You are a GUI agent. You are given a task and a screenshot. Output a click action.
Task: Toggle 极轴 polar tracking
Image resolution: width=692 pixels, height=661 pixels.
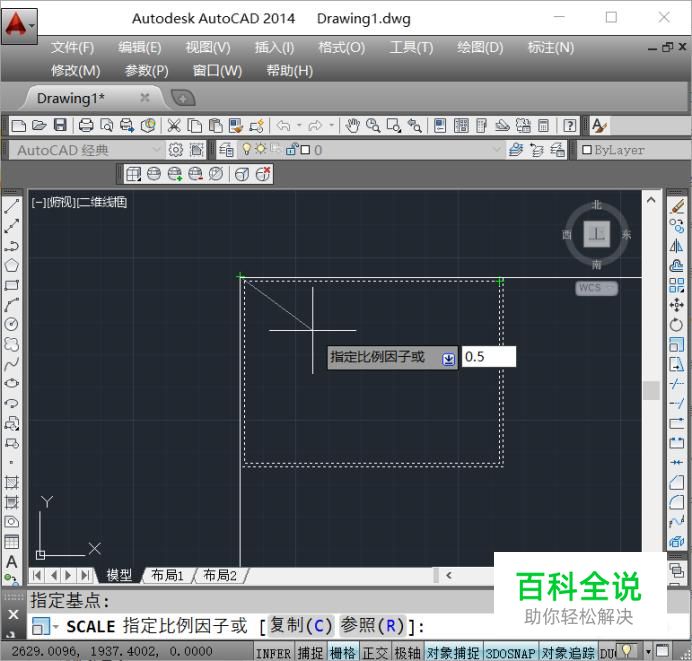pos(407,653)
